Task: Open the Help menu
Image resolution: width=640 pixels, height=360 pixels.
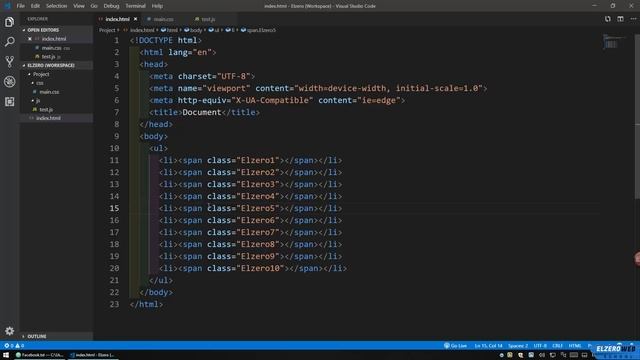Action: [157, 6]
